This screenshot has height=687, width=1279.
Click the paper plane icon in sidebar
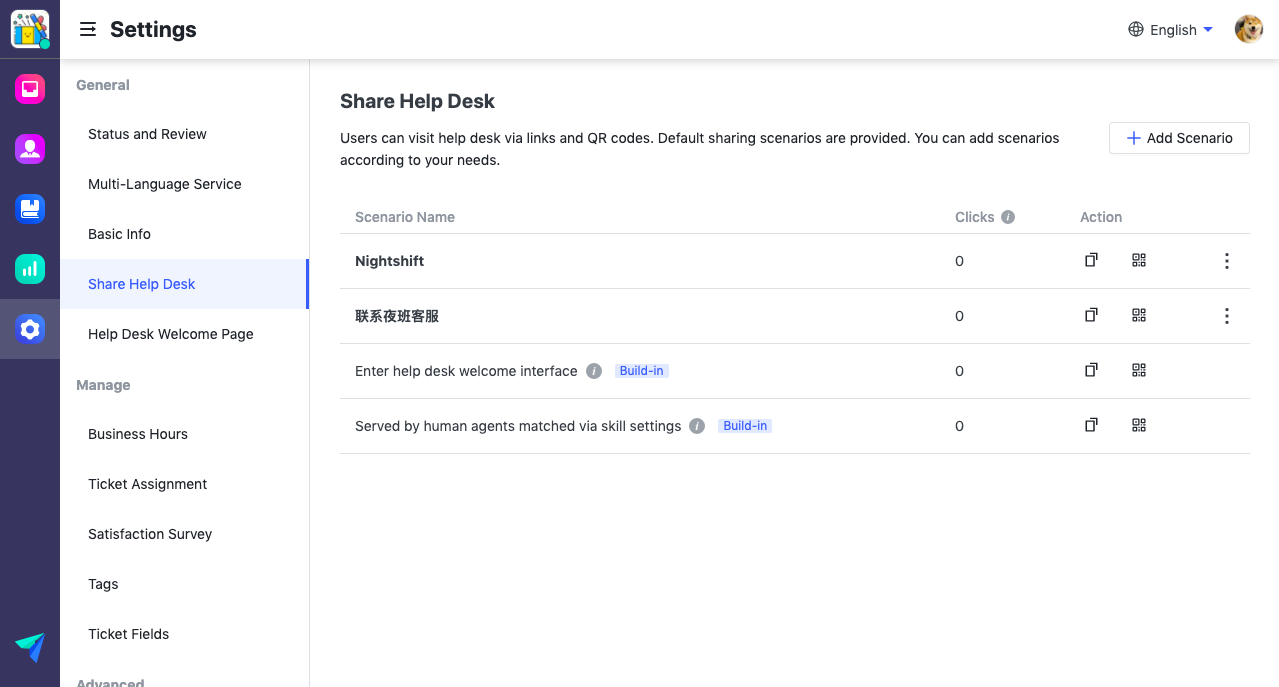pos(30,647)
